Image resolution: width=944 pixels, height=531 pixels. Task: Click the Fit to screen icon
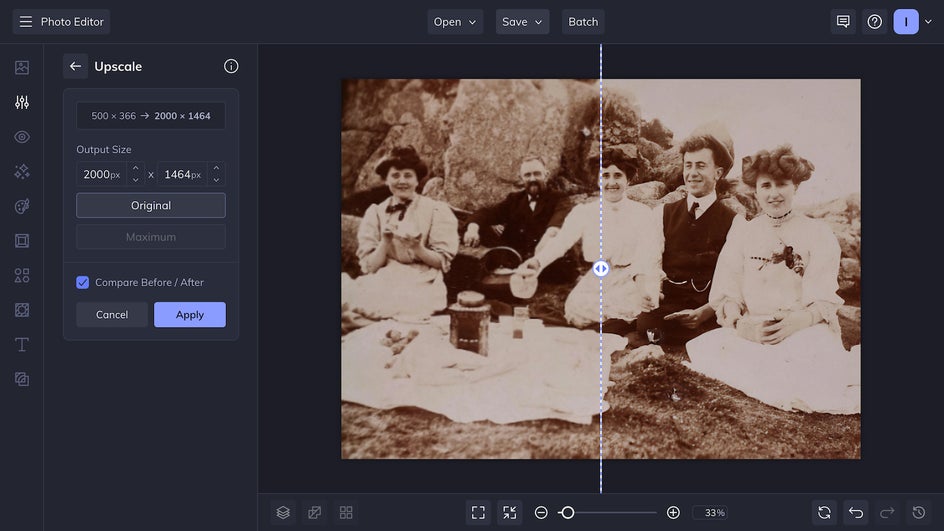coord(478,513)
